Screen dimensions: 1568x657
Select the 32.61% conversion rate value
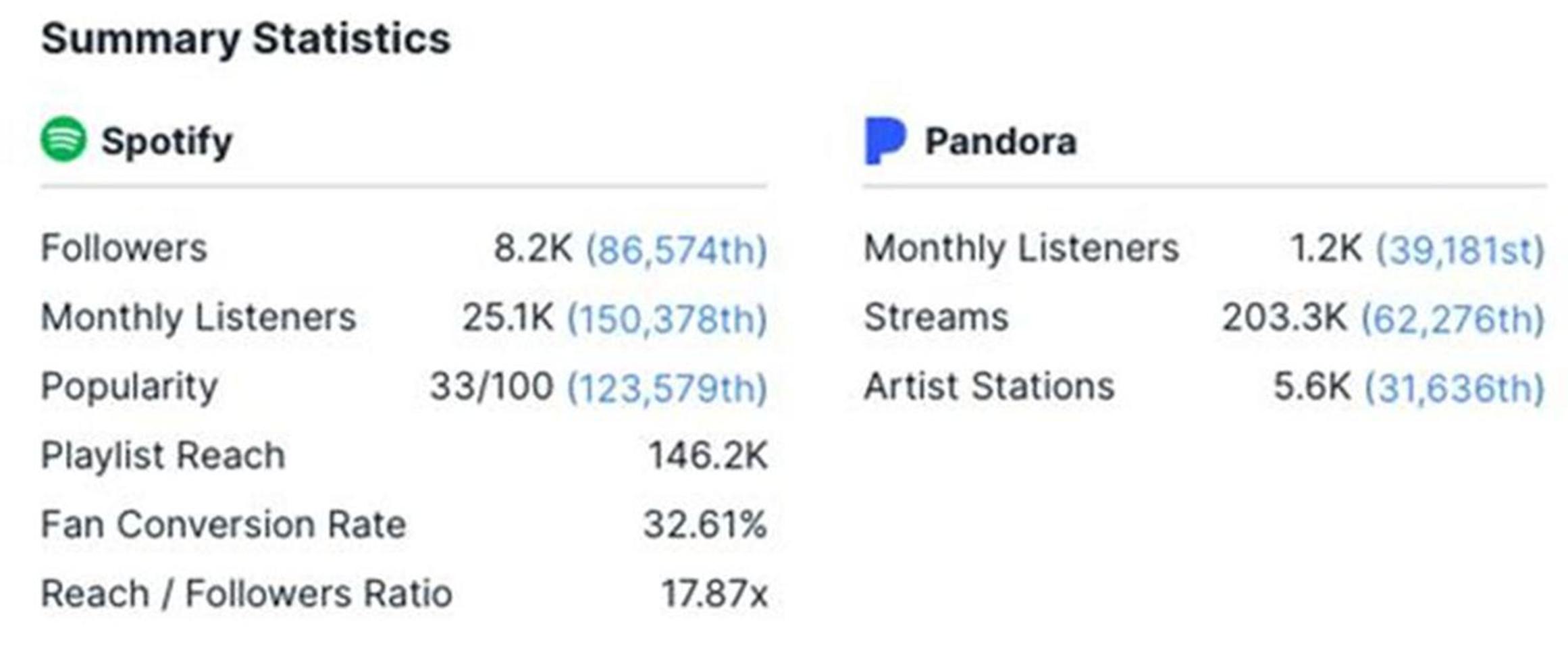[705, 525]
